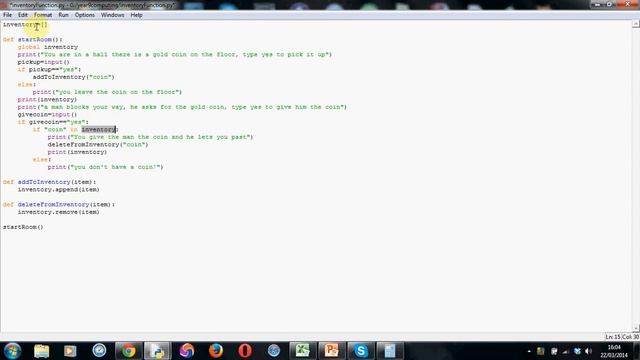This screenshot has height=360, width=640.
Task: Click the highlighted word inventory
Action: click(98, 129)
